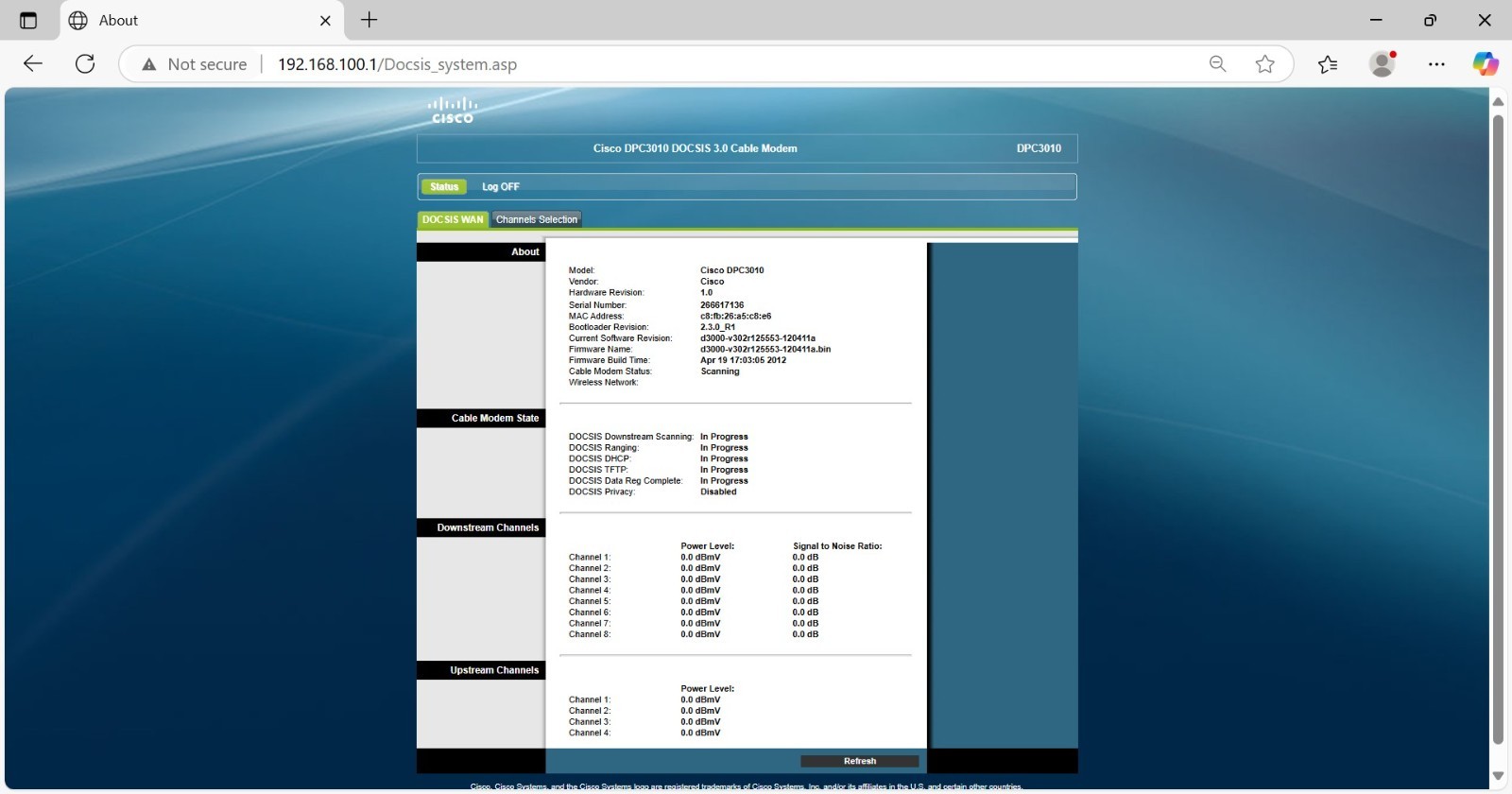Screen dimensions: 1512x794
Task: Open the Settings and more menu
Action: (1436, 64)
